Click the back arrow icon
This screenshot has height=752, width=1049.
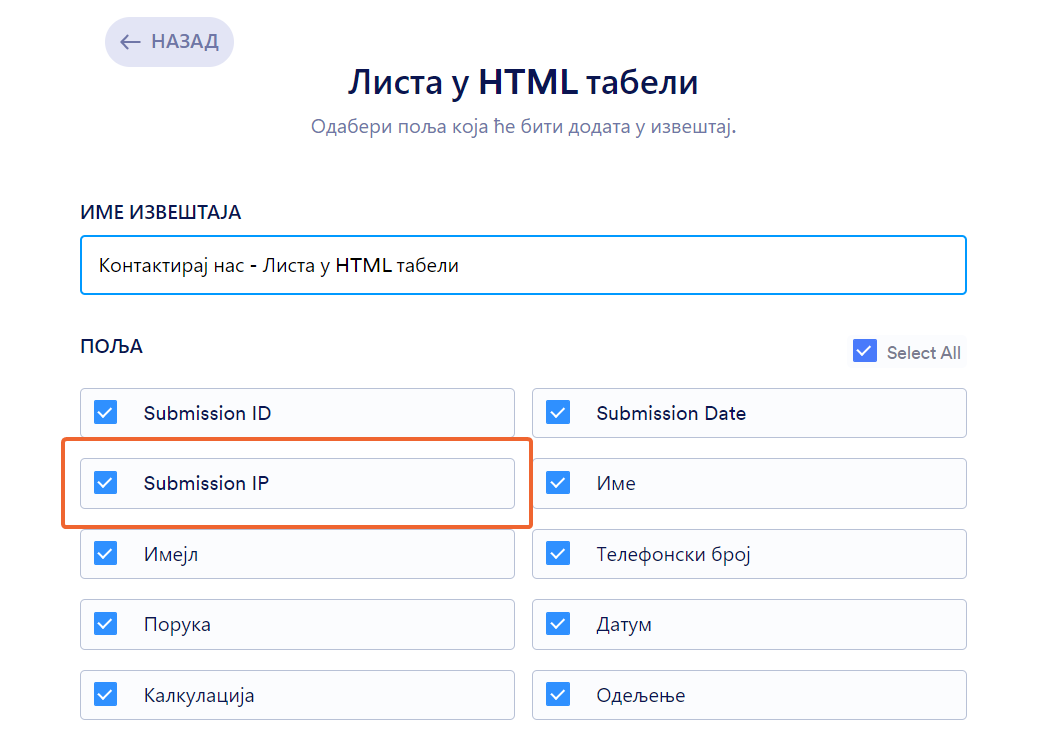pos(130,42)
